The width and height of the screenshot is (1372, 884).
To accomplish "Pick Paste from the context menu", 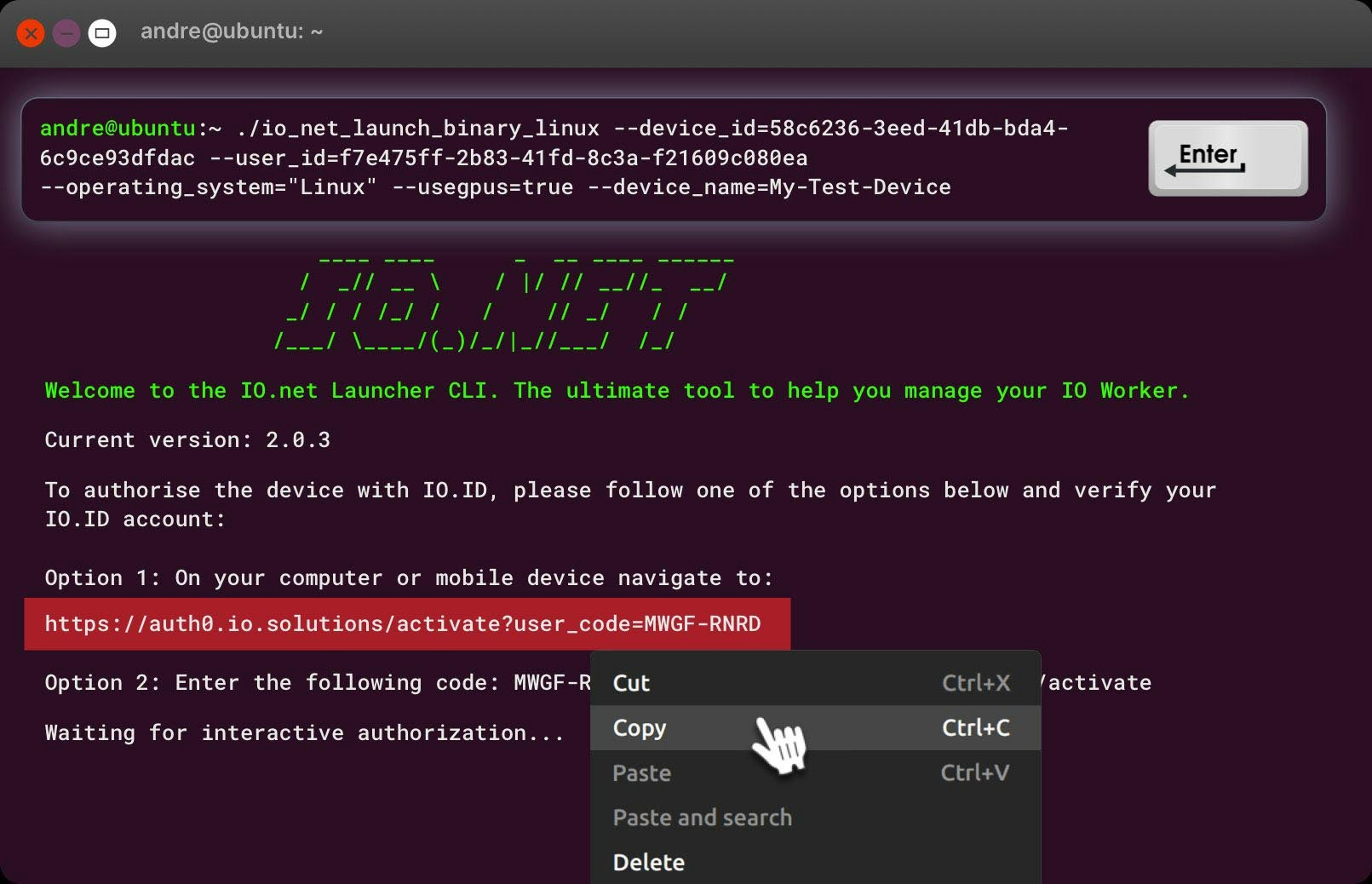I will tap(815, 773).
